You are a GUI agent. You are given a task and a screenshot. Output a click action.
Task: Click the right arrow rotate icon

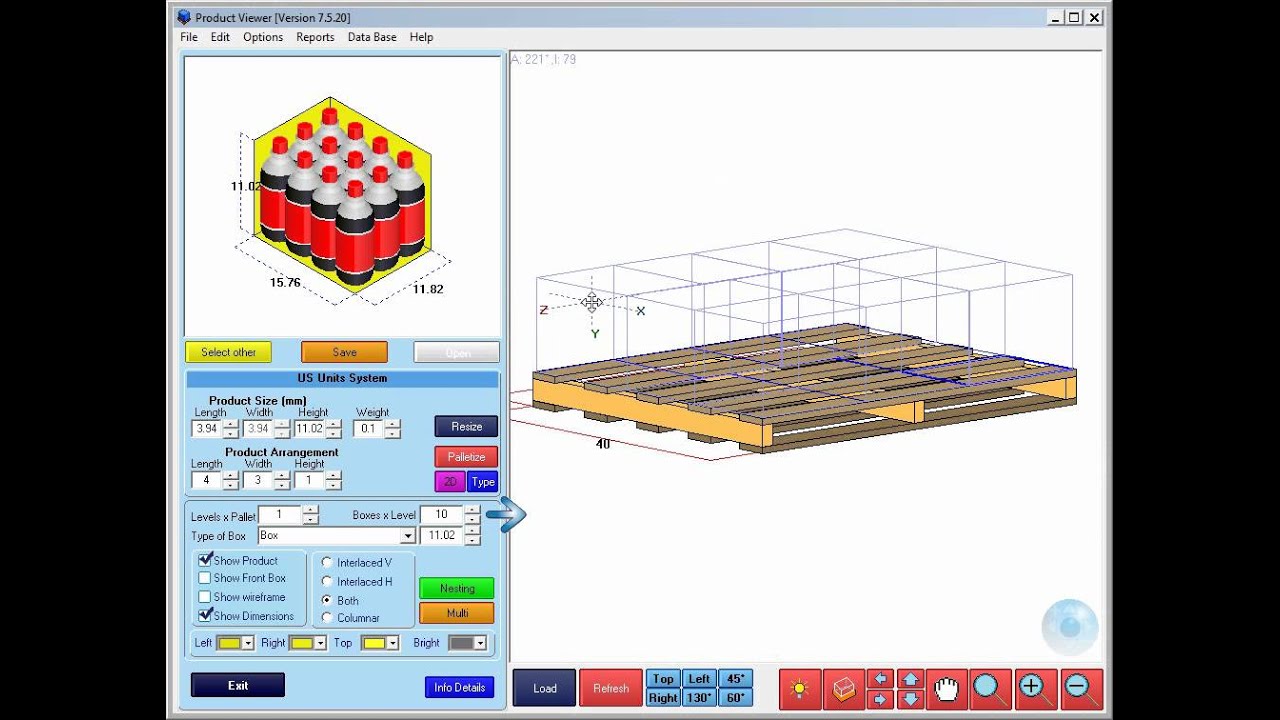(x=880, y=698)
